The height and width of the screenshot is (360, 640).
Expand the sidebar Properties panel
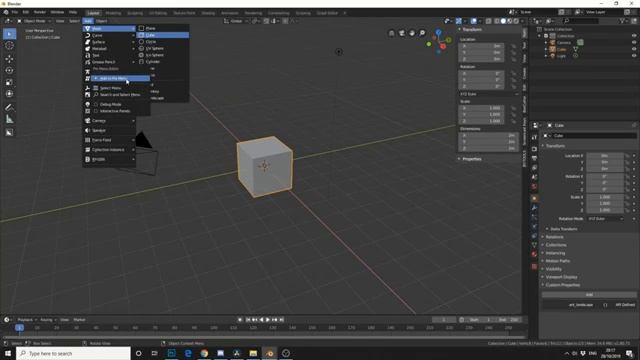coord(471,159)
